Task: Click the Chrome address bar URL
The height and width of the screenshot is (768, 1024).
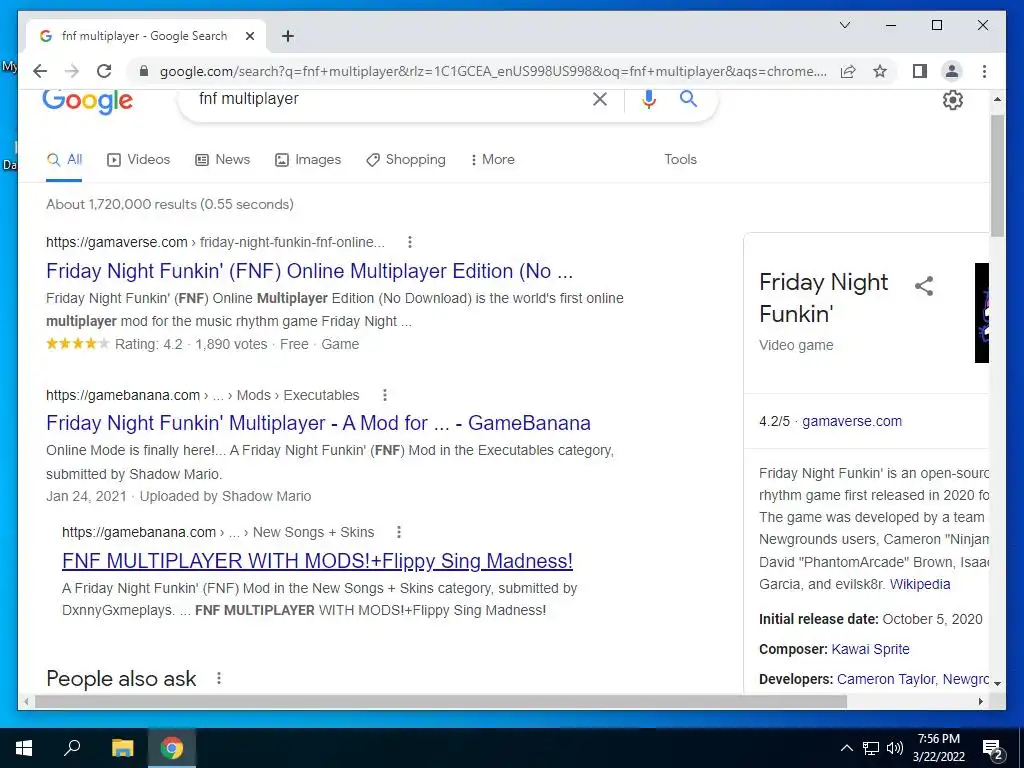Action: [x=493, y=71]
